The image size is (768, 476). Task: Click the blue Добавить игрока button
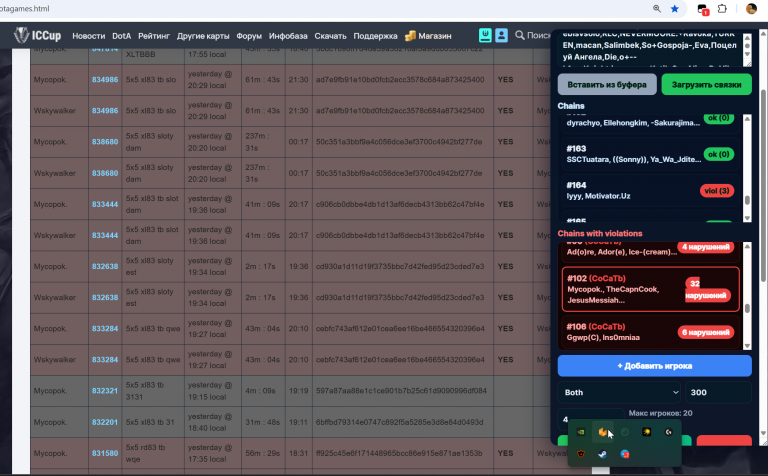pos(654,366)
